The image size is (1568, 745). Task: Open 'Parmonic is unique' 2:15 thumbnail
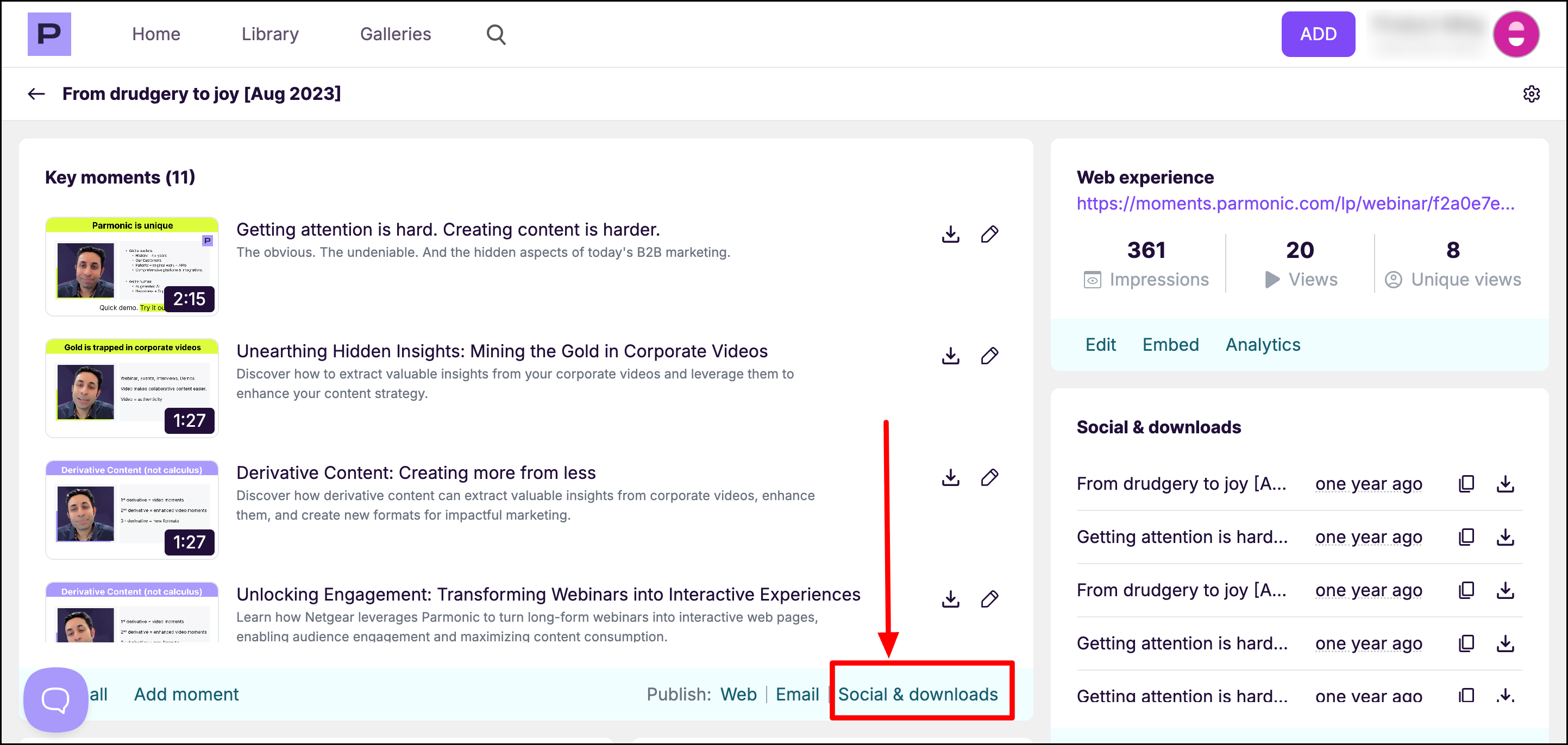[x=132, y=267]
